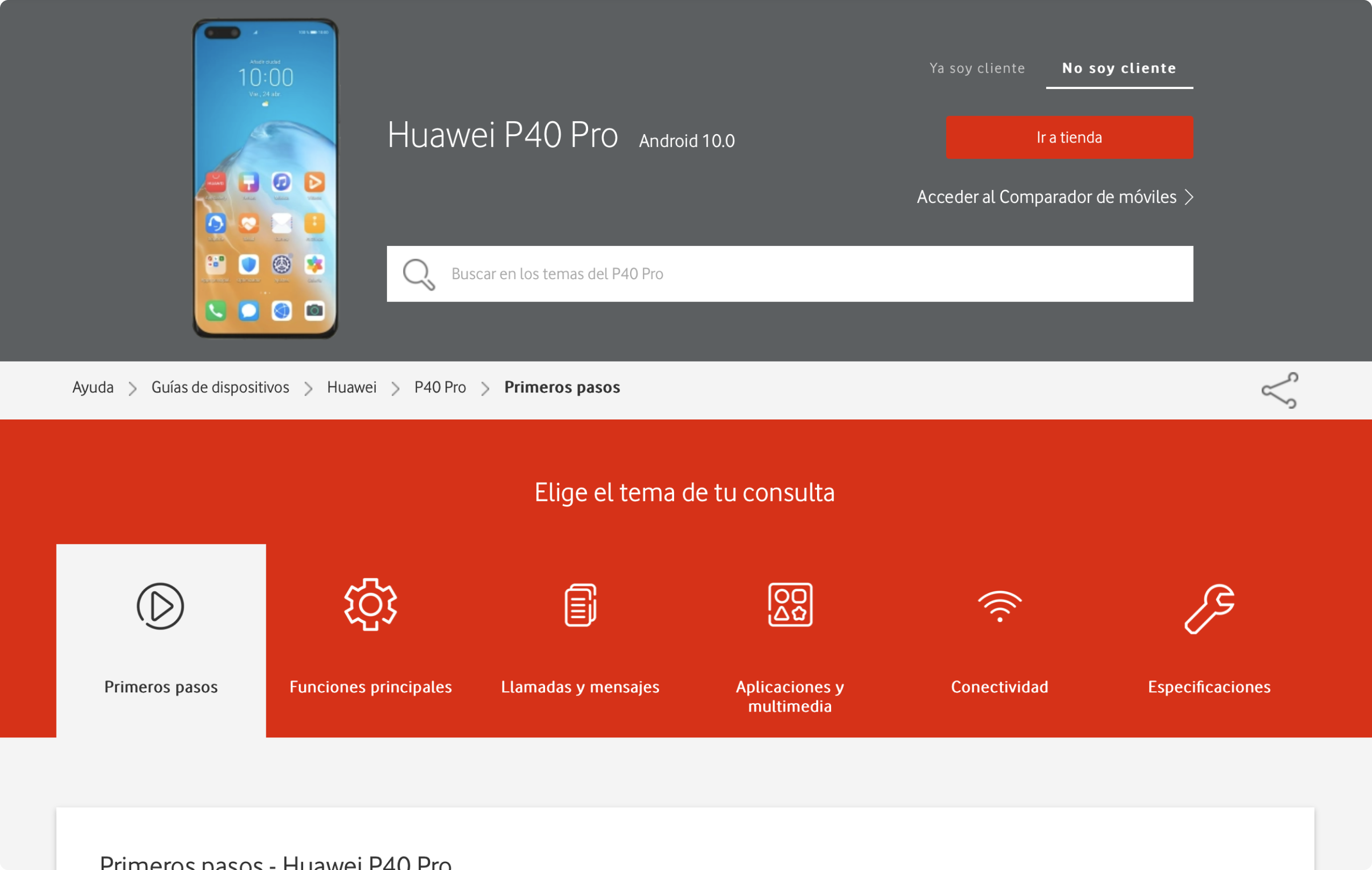
Task: Click the Ir a tienda button
Action: (1069, 138)
